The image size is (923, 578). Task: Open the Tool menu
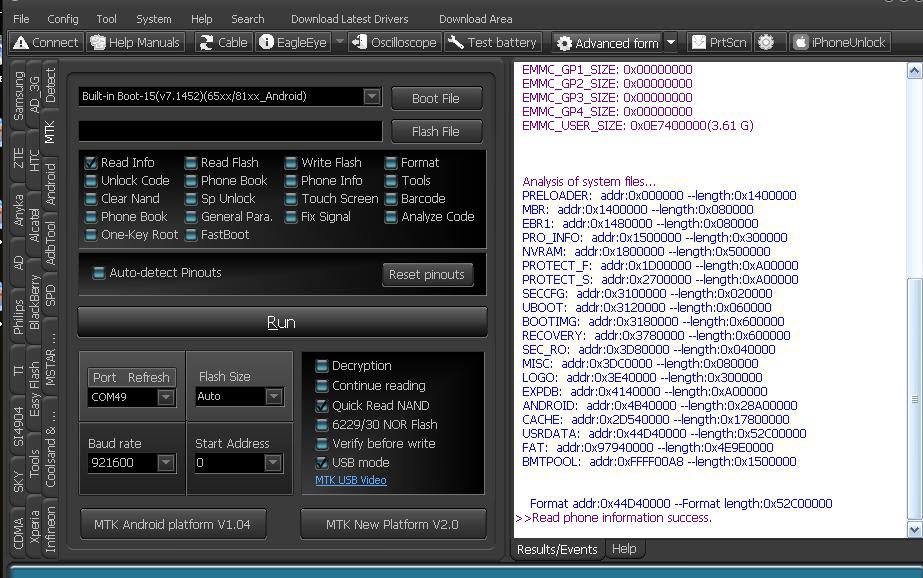pos(107,19)
